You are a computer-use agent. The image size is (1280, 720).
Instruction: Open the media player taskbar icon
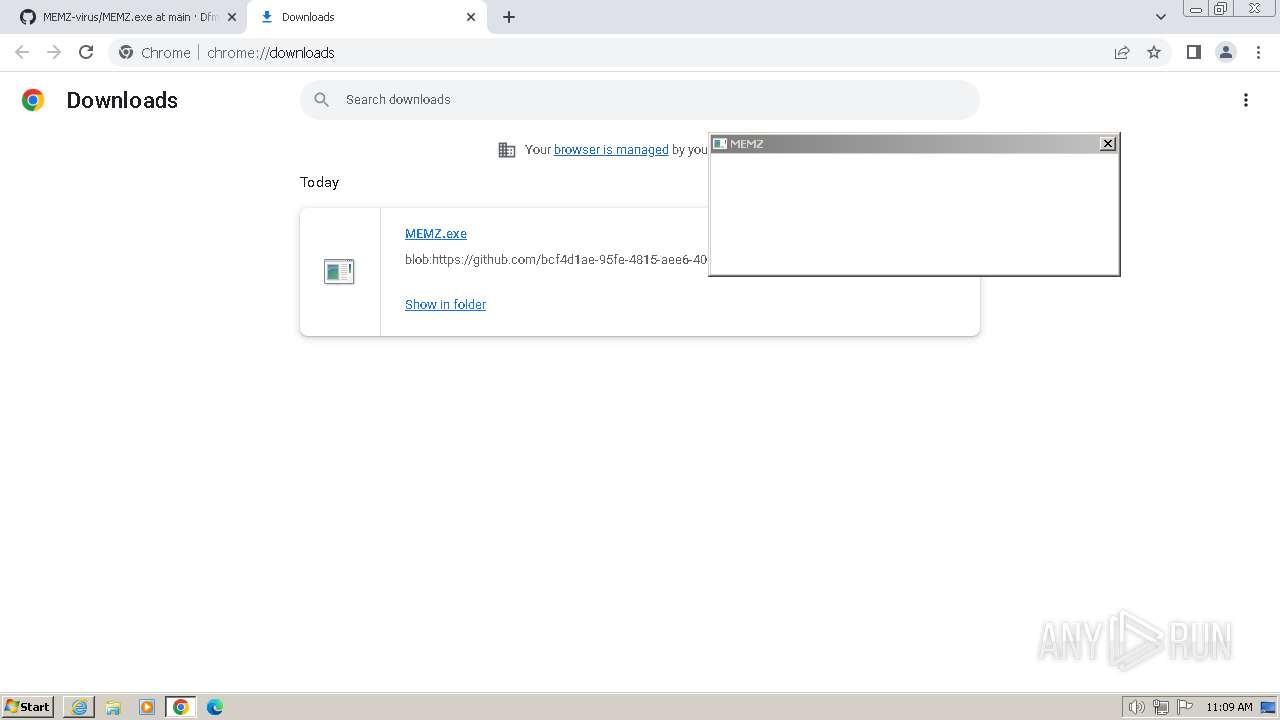coord(147,707)
